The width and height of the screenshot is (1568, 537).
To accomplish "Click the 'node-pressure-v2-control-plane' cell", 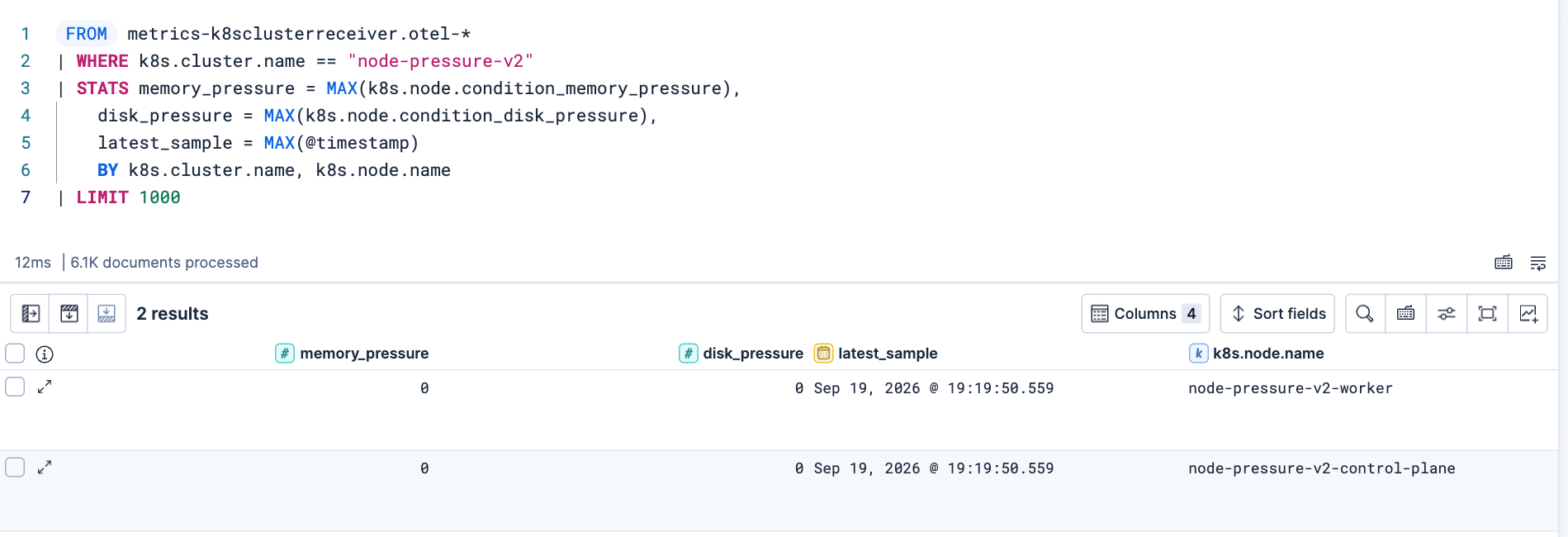I will click(x=1321, y=468).
